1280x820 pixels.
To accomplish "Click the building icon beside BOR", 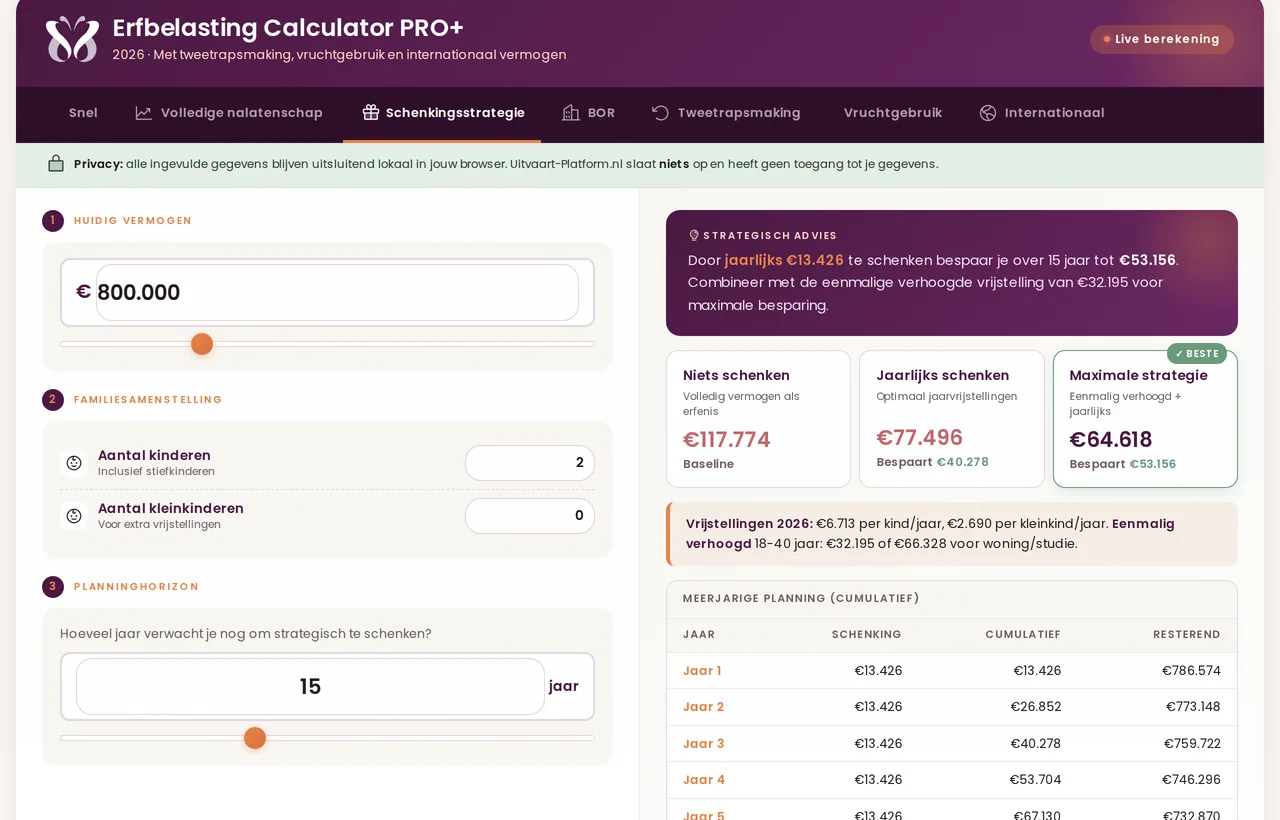I will [x=571, y=113].
